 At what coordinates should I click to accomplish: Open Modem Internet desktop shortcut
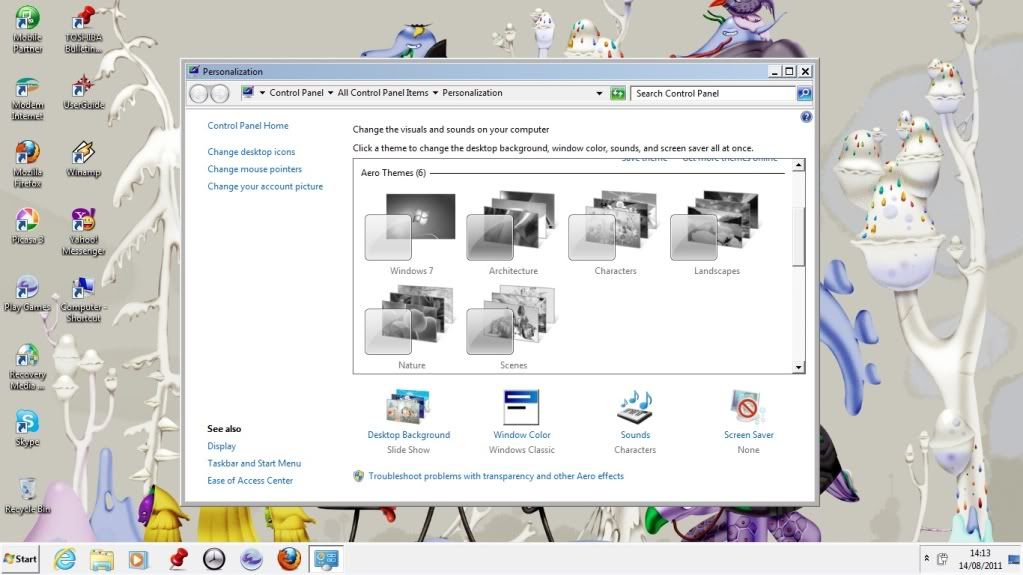[27, 98]
